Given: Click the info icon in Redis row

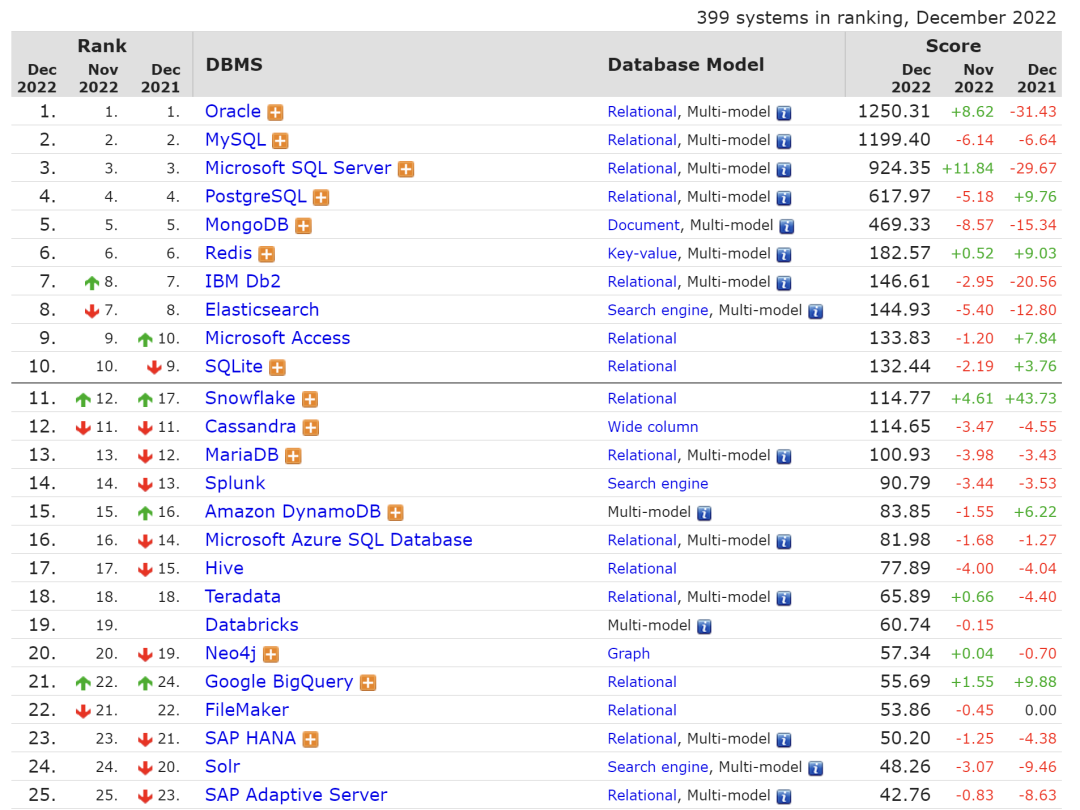Looking at the screenshot, I should coord(784,255).
